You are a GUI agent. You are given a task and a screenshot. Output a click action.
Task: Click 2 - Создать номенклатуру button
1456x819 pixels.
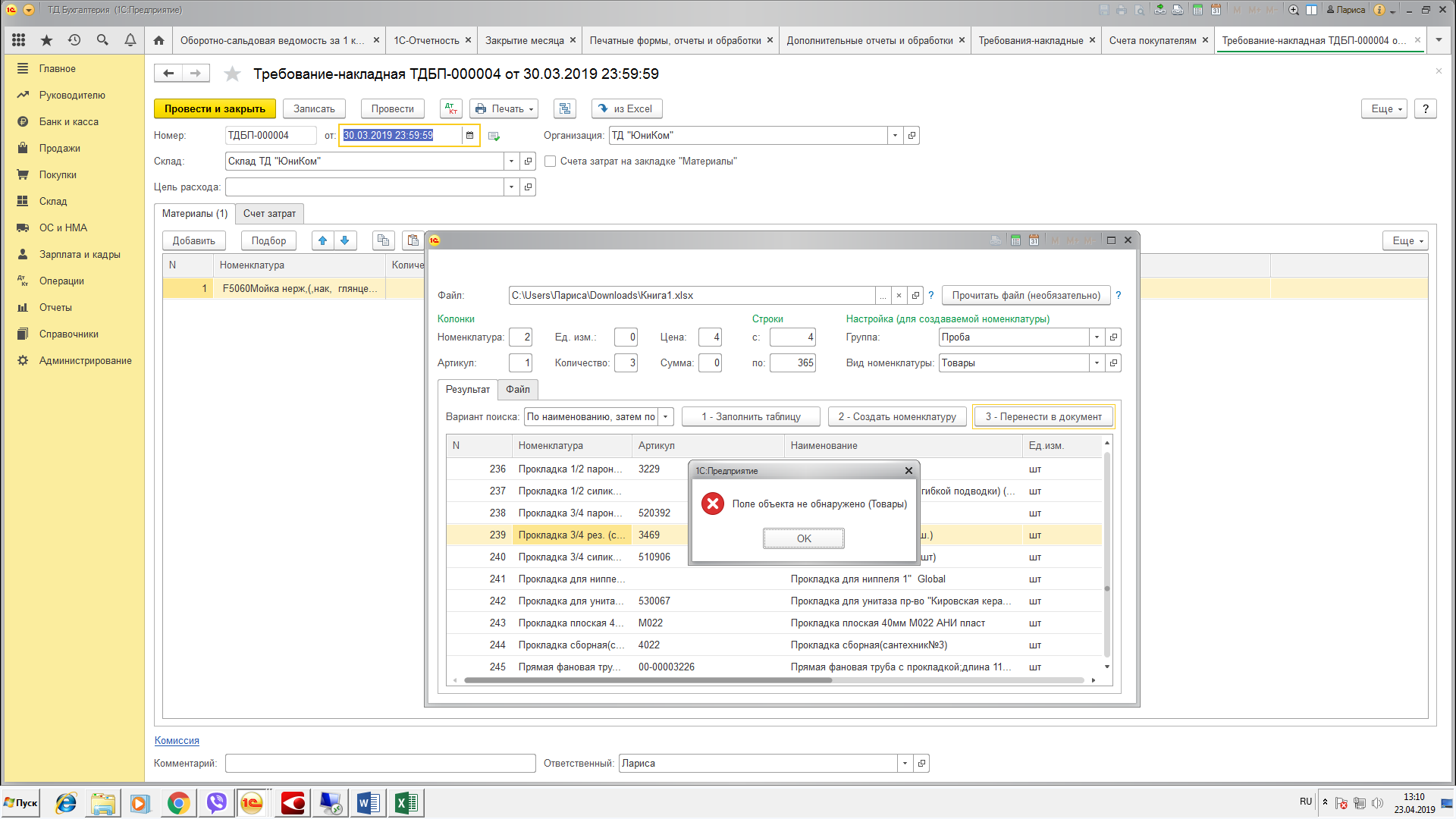tap(897, 417)
